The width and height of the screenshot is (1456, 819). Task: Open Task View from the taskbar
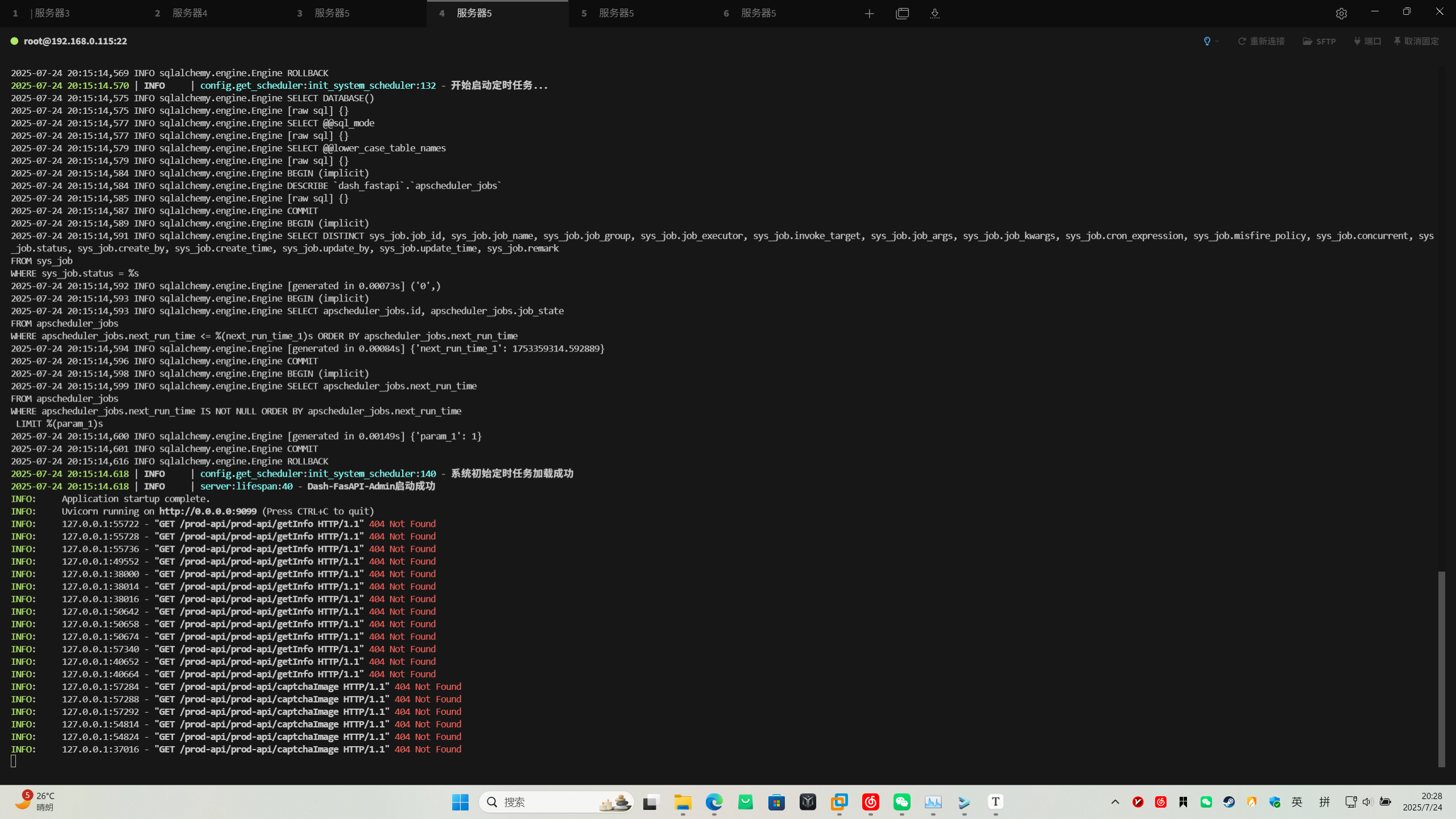(x=651, y=802)
